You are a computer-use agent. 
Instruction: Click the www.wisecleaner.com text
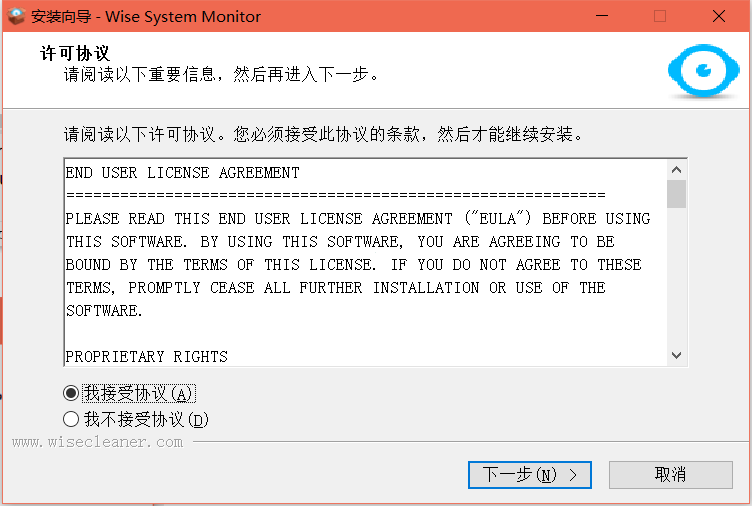[x=97, y=442]
